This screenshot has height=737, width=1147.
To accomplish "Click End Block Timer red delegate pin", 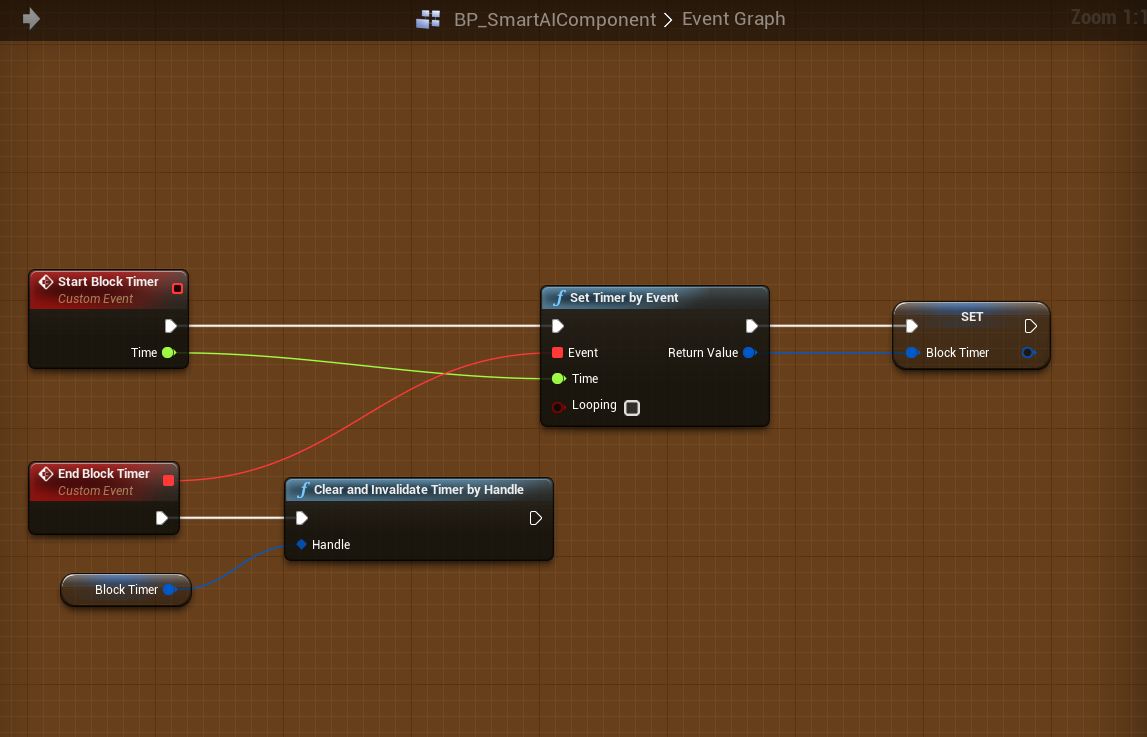I will [x=168, y=480].
